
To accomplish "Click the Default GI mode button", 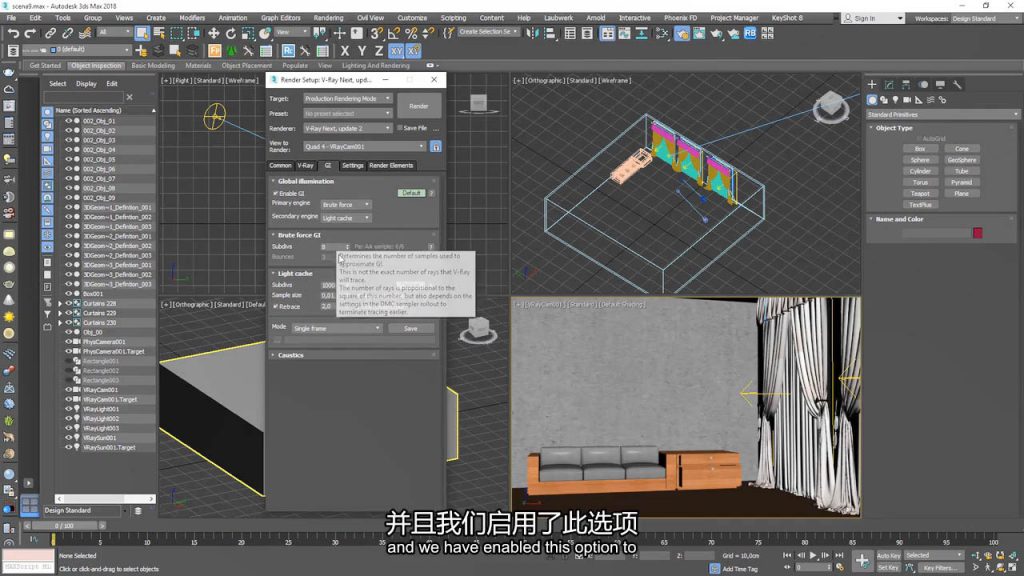I will 411,193.
